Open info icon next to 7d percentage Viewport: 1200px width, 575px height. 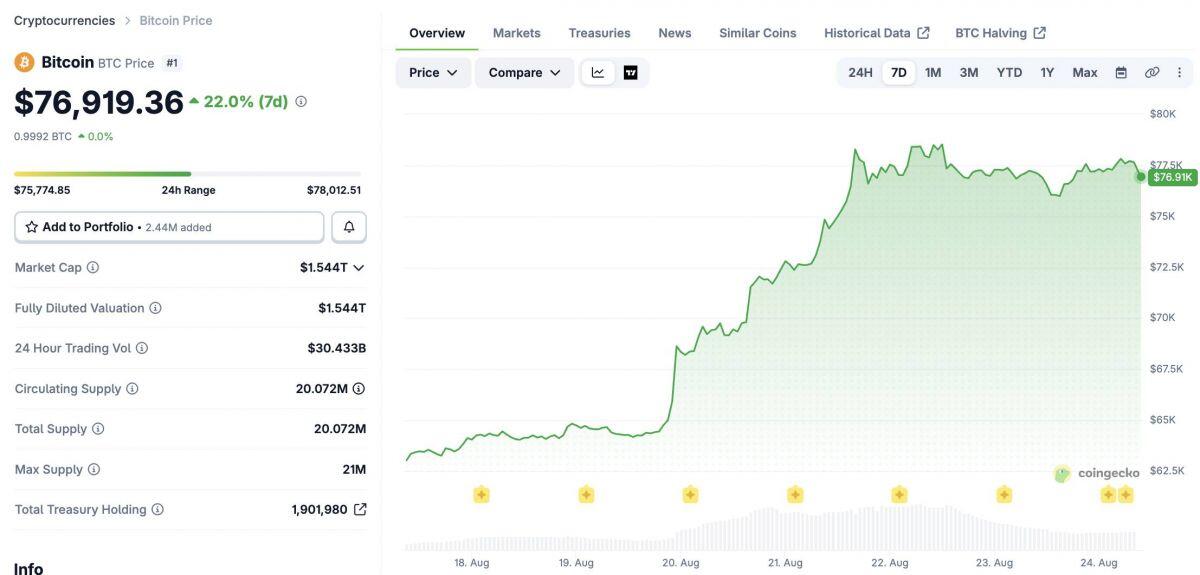coord(301,101)
